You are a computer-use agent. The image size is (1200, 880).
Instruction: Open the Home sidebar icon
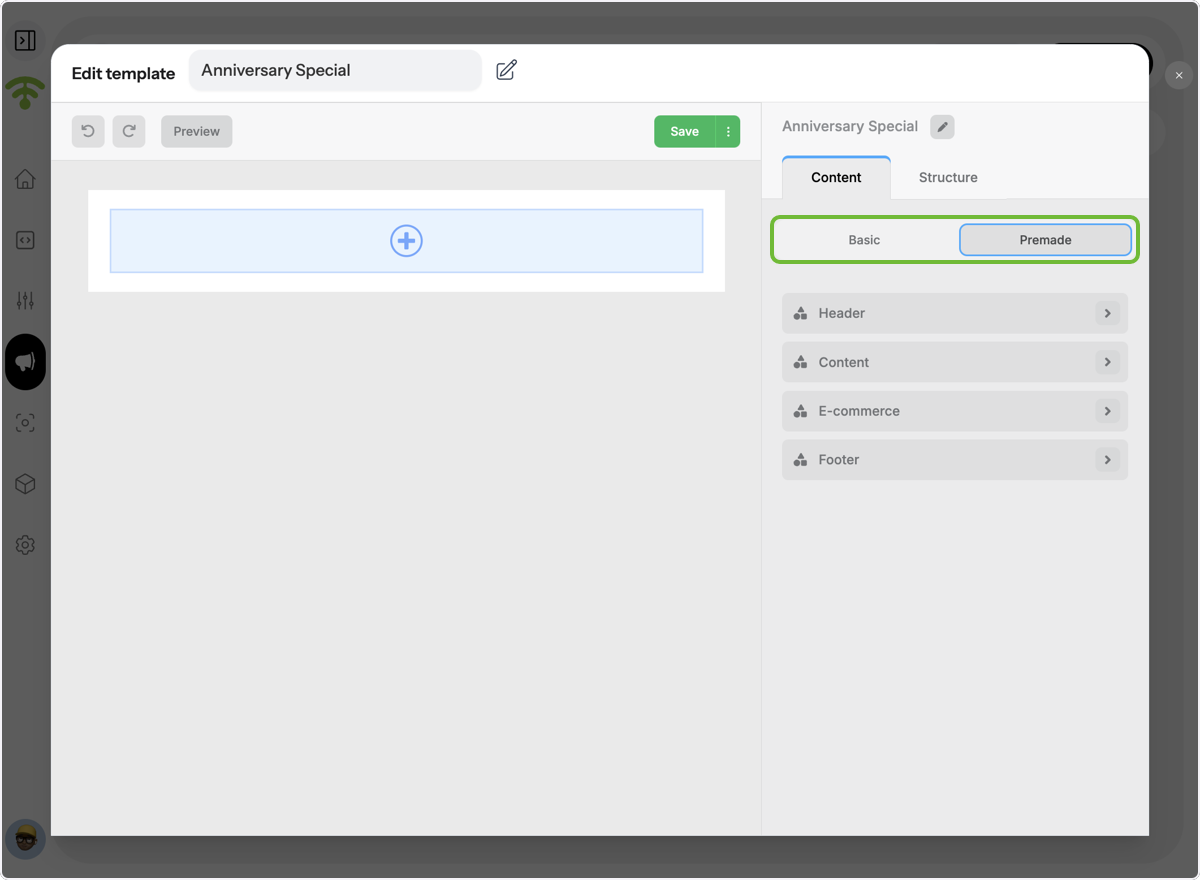25,179
